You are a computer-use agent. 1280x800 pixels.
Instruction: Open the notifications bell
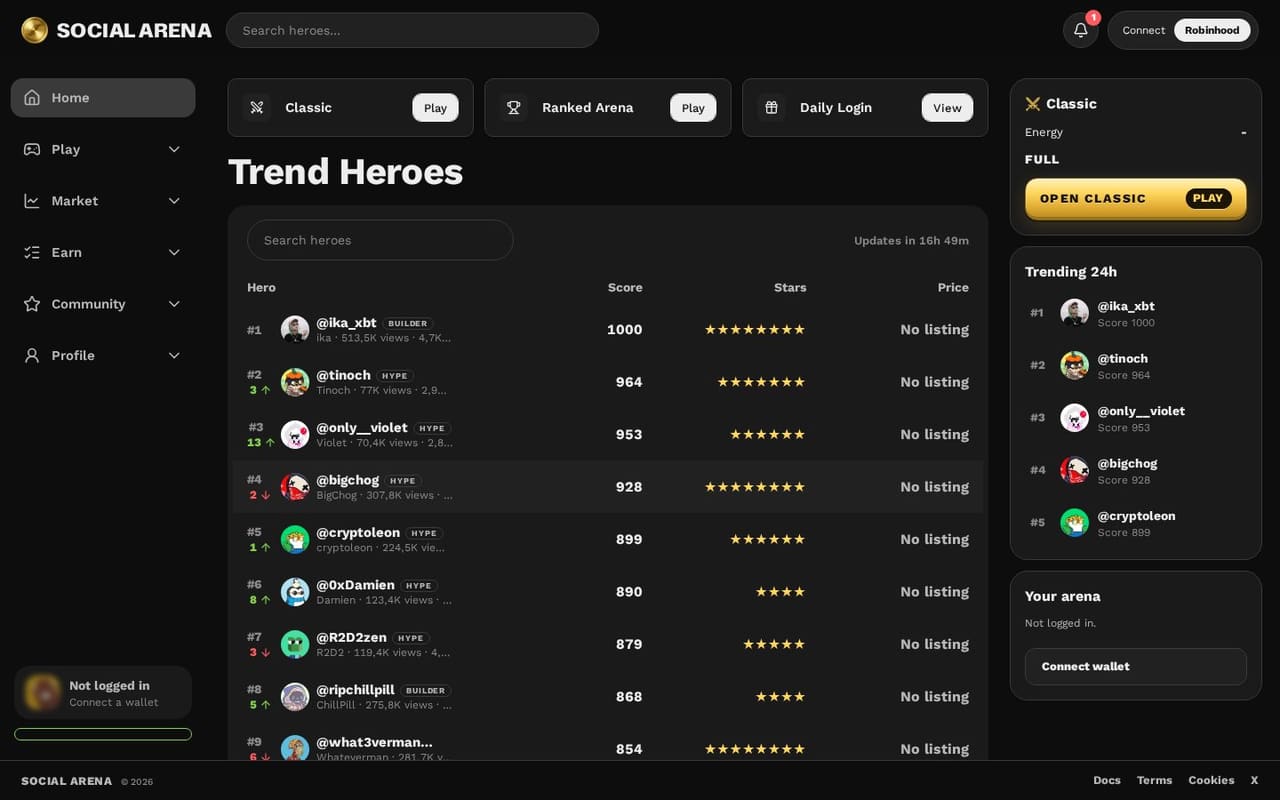(x=1081, y=30)
